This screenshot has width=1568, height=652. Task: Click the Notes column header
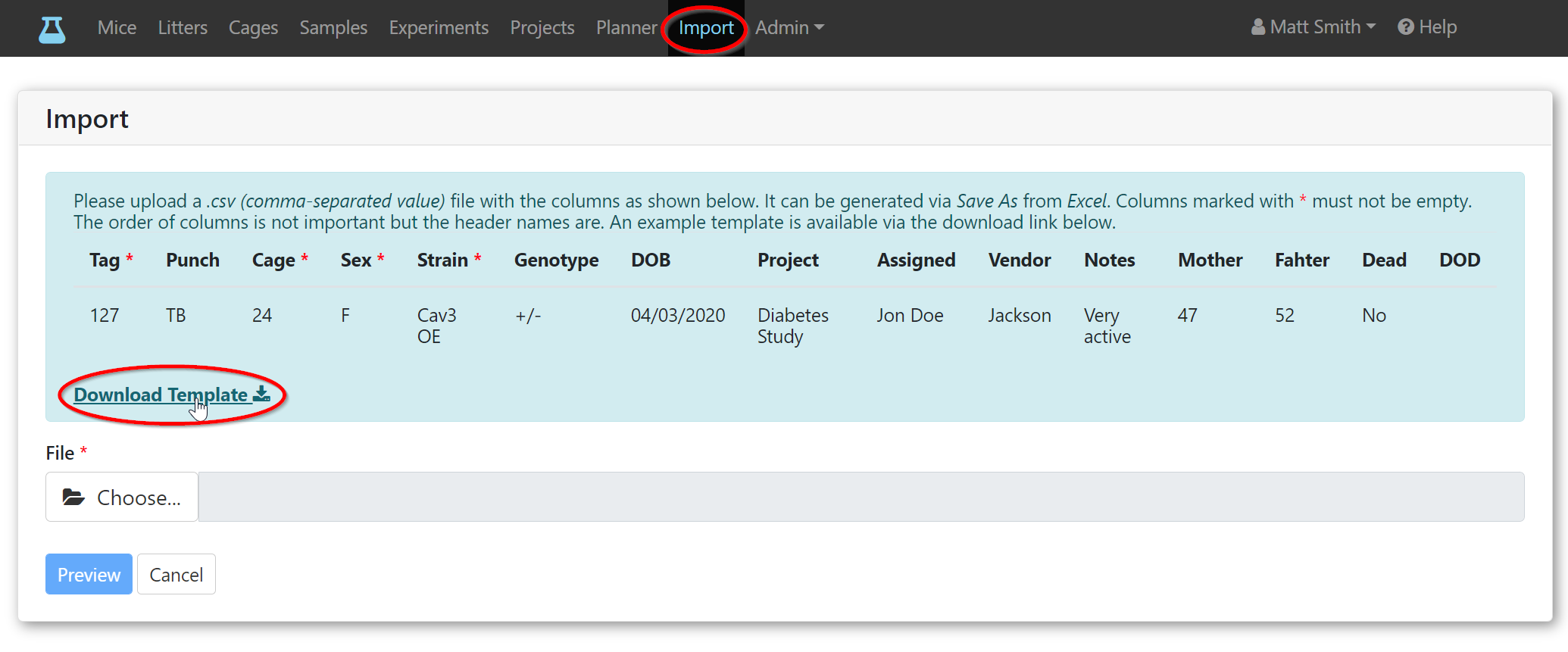click(x=1110, y=260)
